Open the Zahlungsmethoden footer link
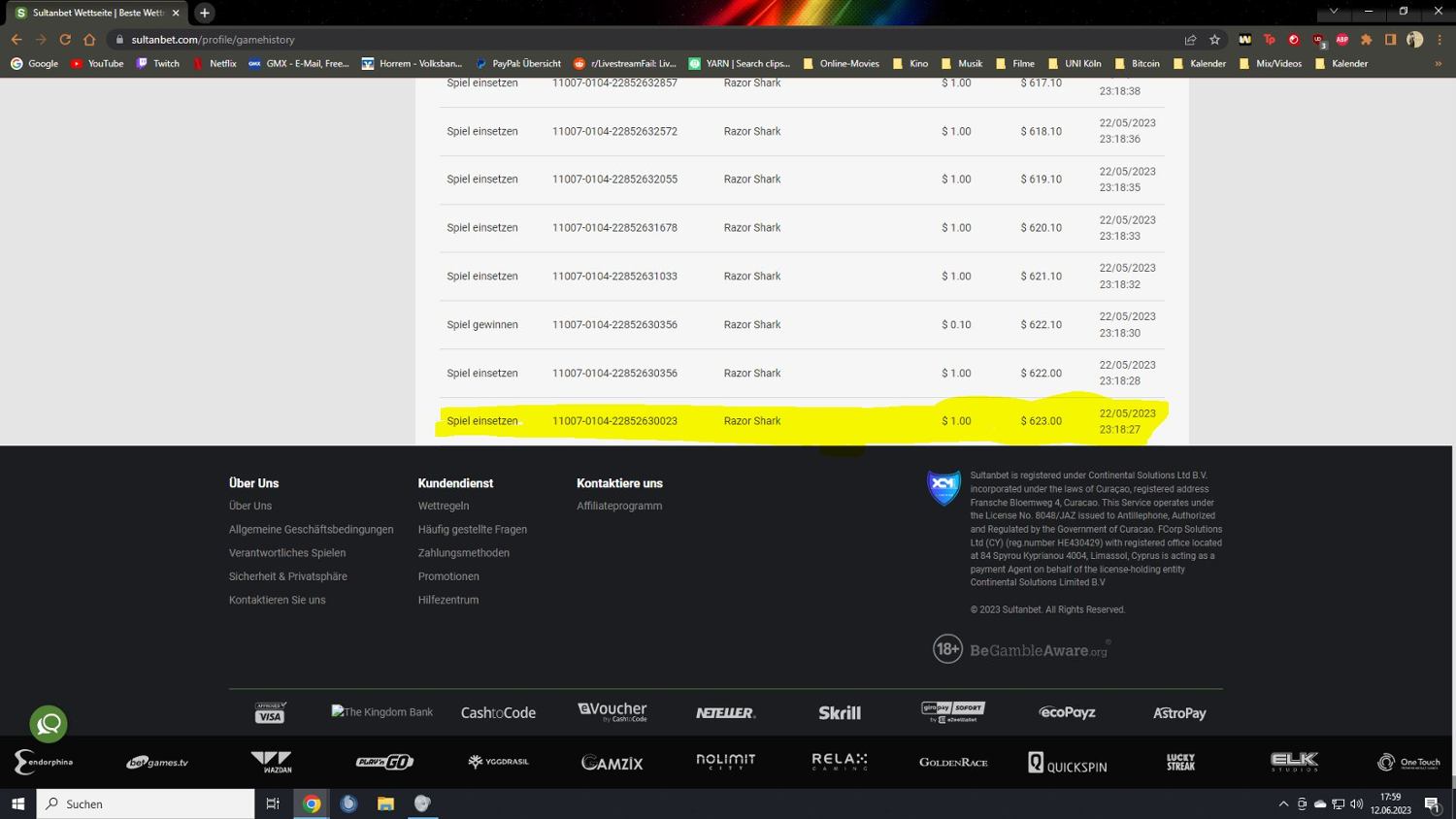1456x819 pixels. point(463,553)
